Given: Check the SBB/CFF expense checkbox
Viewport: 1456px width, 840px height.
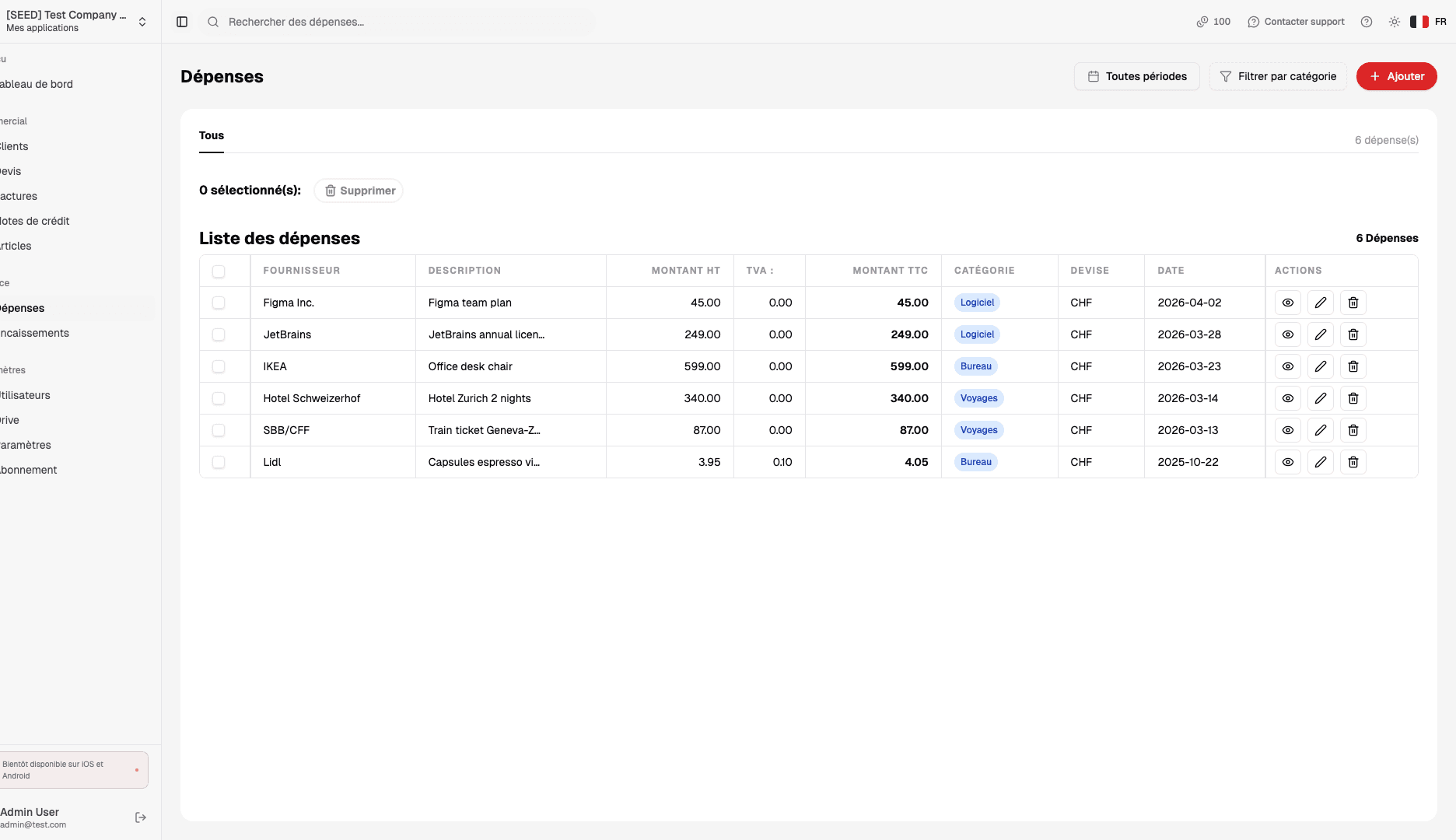Looking at the screenshot, I should tap(219, 430).
